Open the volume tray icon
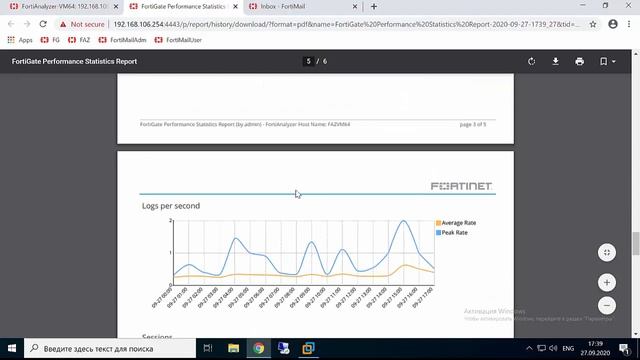This screenshot has width=640, height=360. coord(553,349)
